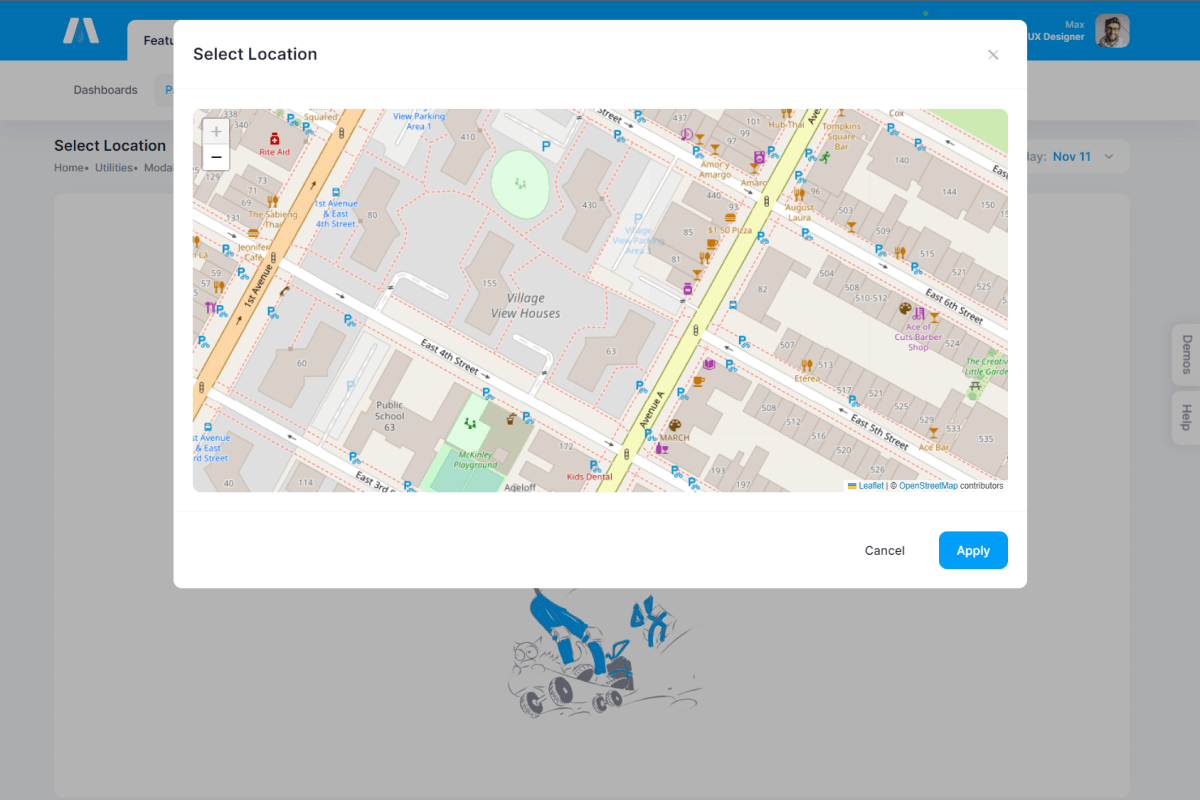The width and height of the screenshot is (1200, 800).
Task: Zoom in on the map
Action: (x=216, y=132)
